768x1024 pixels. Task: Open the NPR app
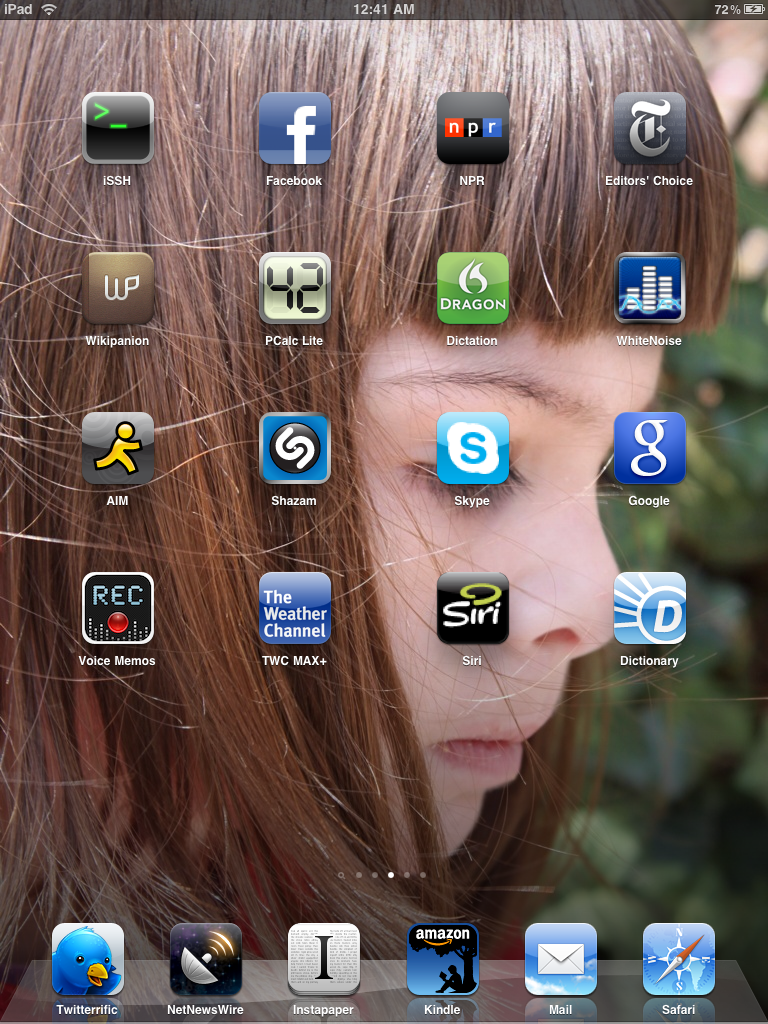pos(472,128)
